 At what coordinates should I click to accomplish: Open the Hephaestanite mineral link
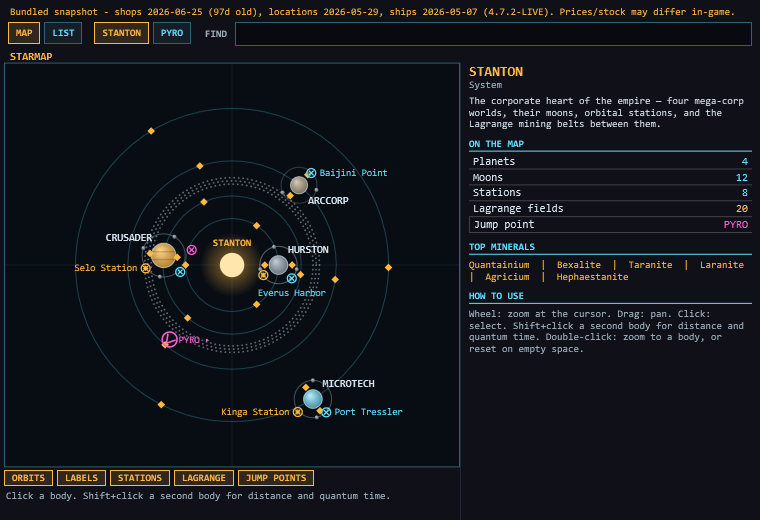(x=592, y=277)
